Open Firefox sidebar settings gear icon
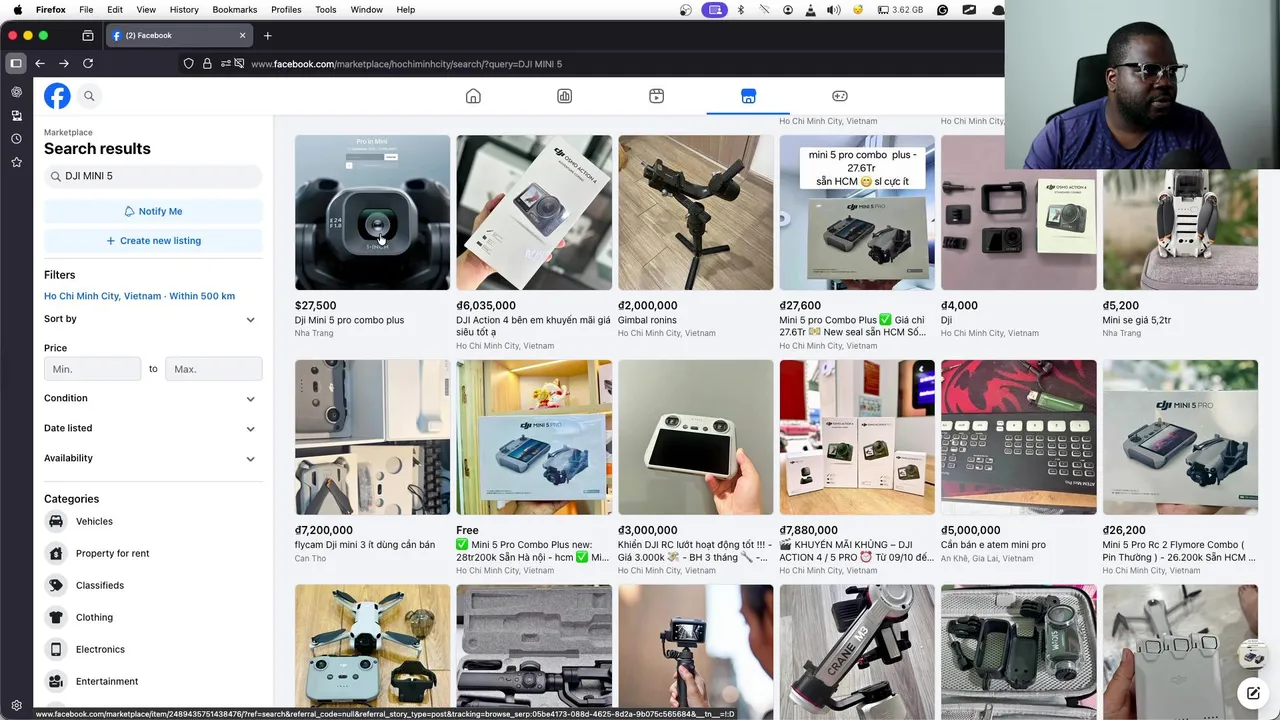 [16, 705]
